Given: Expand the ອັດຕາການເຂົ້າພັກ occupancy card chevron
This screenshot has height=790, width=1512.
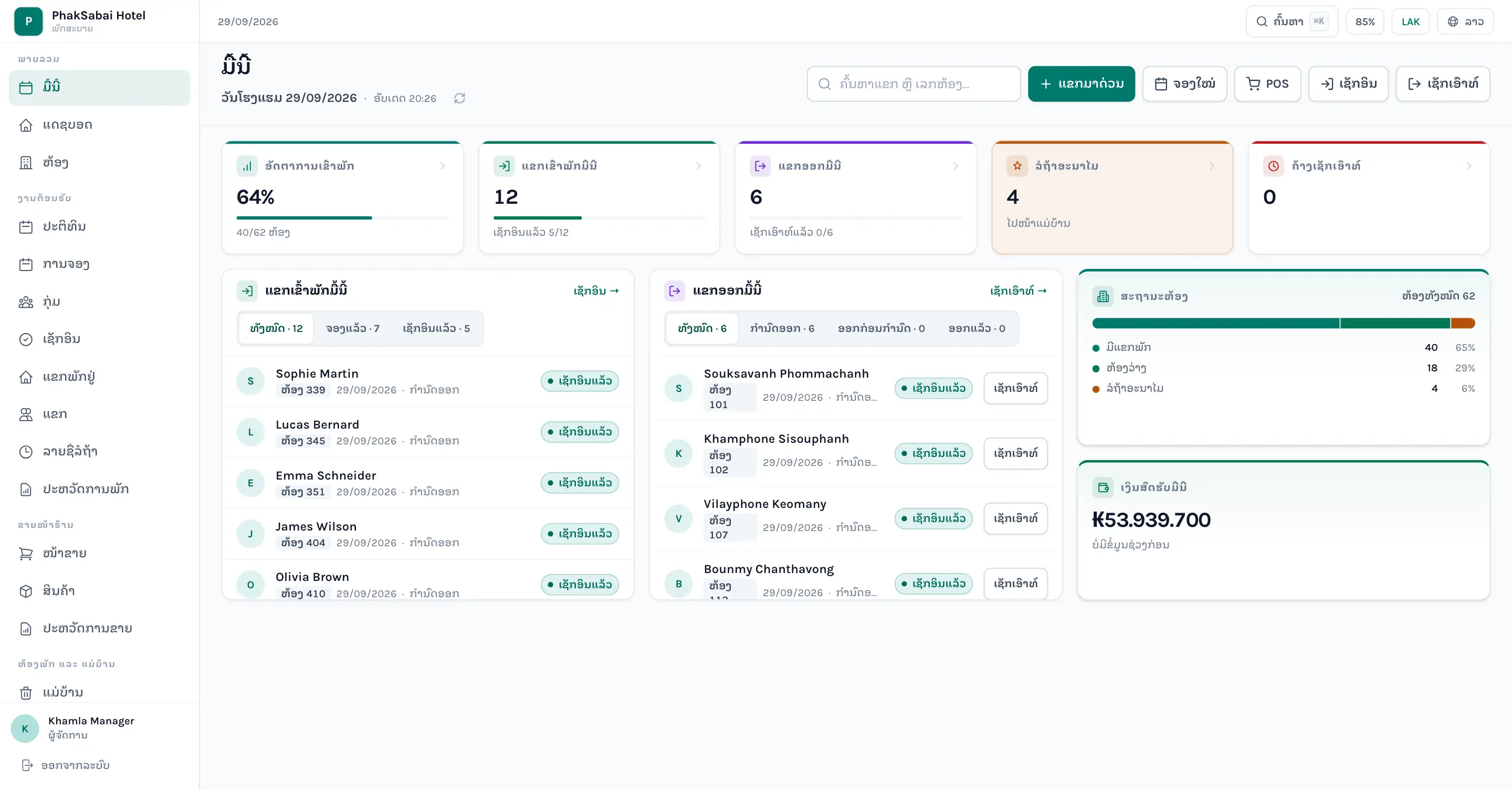Looking at the screenshot, I should point(443,166).
